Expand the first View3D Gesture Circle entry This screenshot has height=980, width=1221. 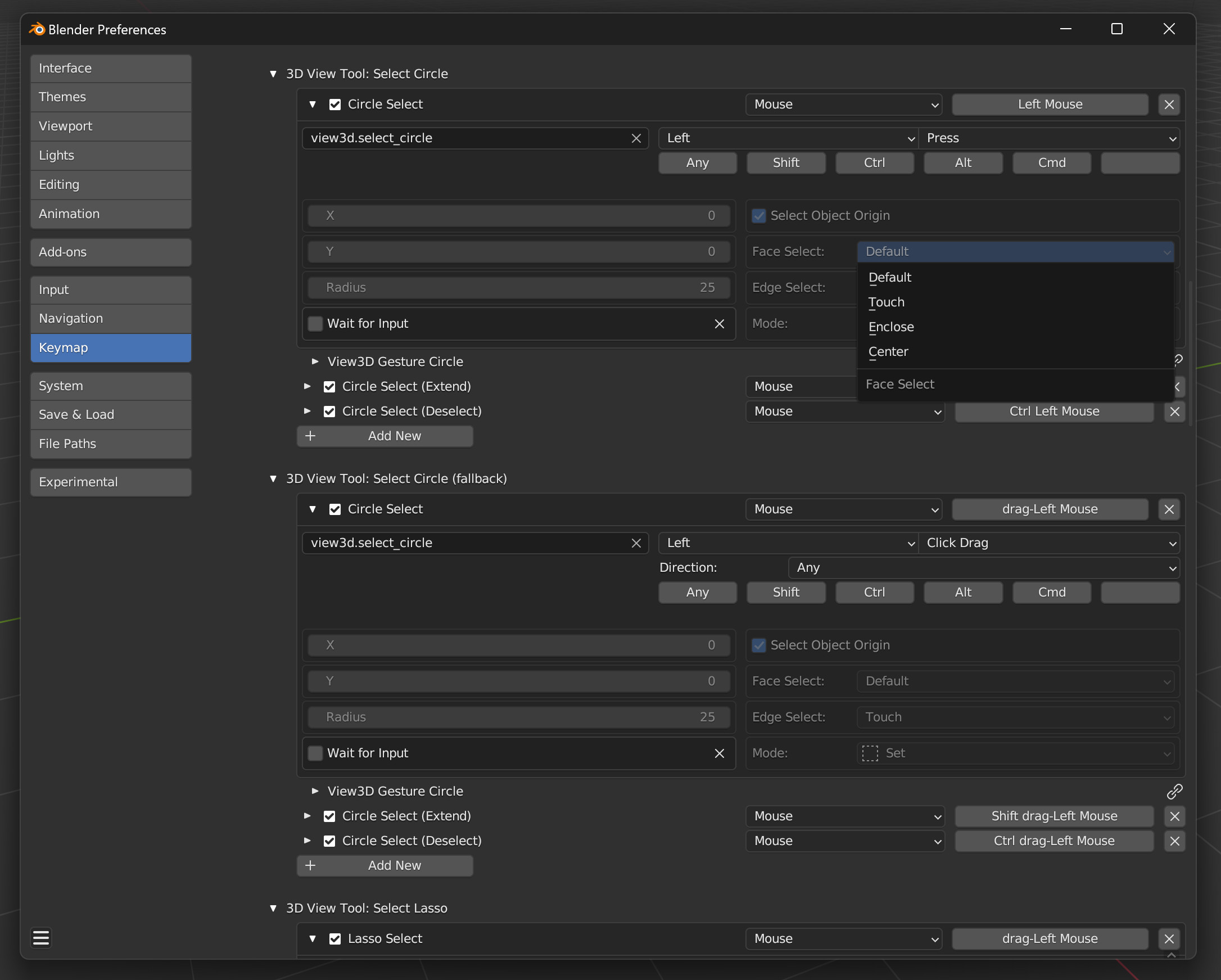click(x=315, y=362)
